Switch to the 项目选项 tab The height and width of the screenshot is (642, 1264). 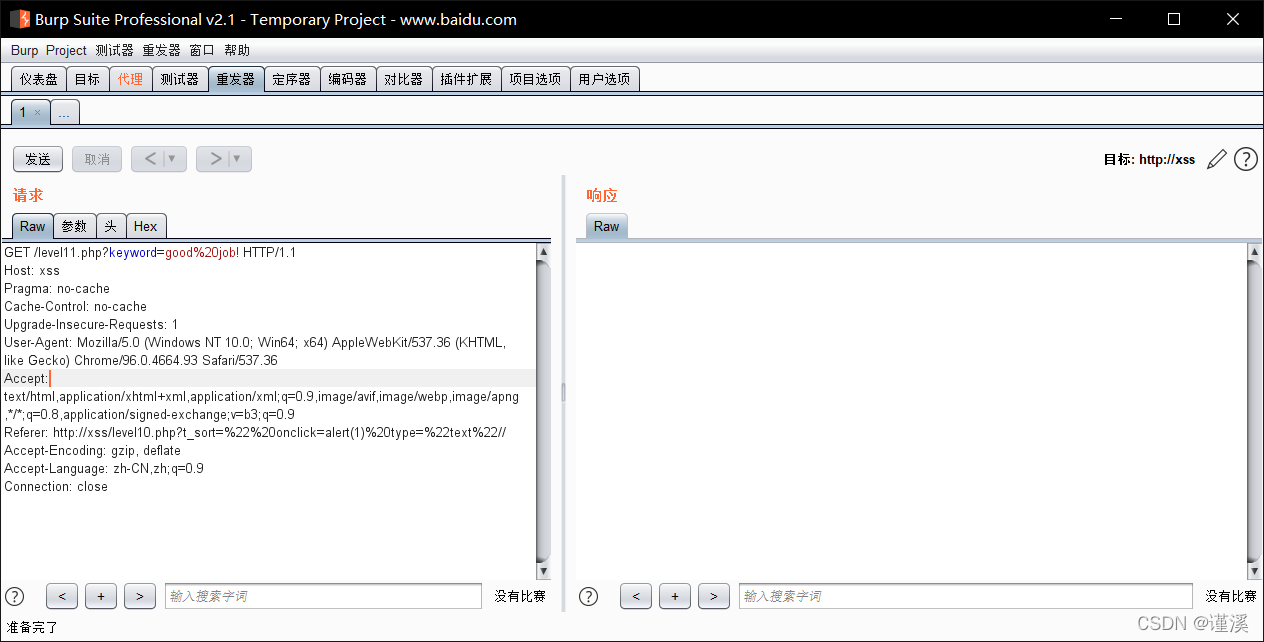pos(535,79)
